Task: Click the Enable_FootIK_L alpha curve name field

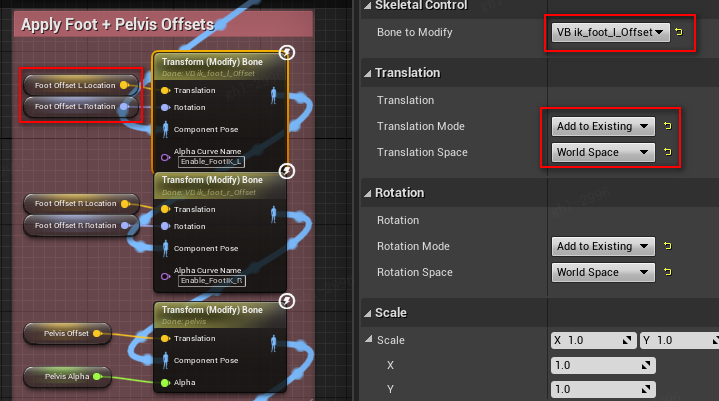Action: point(212,161)
